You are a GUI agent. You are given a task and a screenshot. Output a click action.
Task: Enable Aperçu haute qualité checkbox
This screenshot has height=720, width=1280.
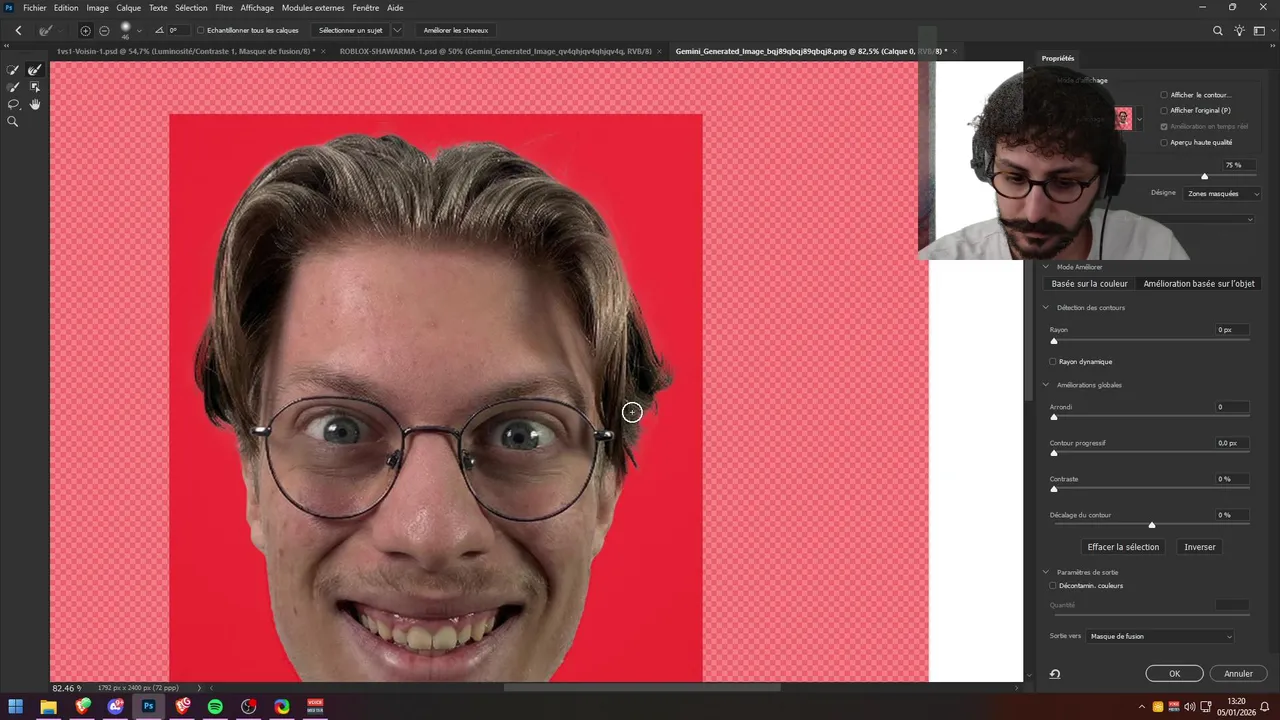(1164, 143)
